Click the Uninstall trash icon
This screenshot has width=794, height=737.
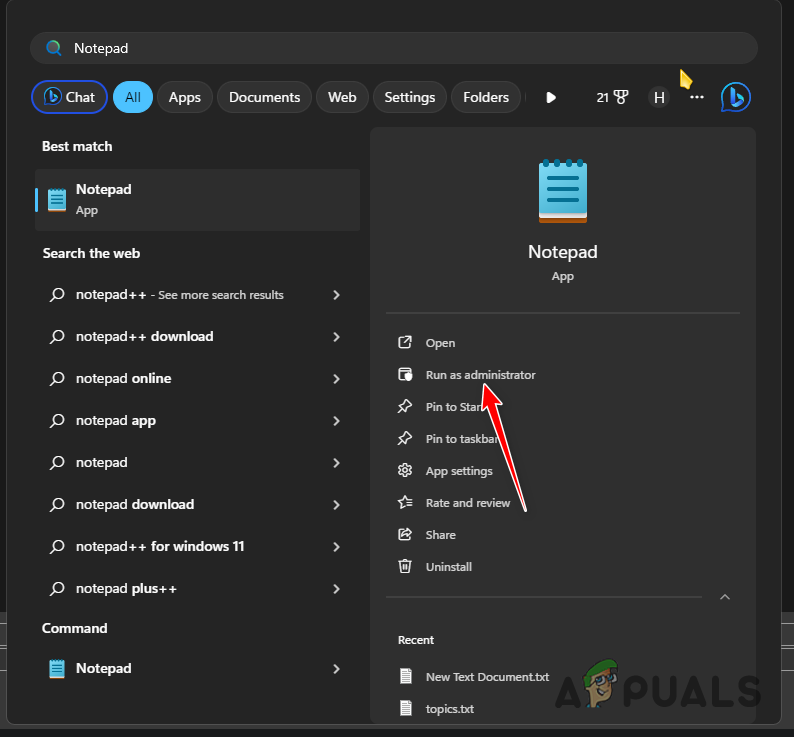[405, 566]
